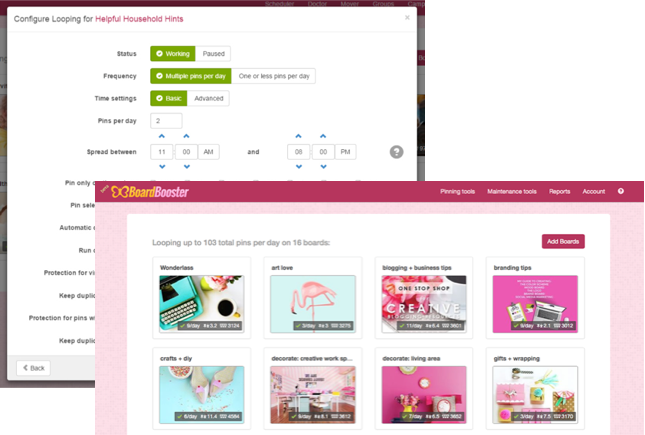Open the blogging + business tips board thumbnail
Viewport: 645px width, 435px height.
tap(424, 304)
